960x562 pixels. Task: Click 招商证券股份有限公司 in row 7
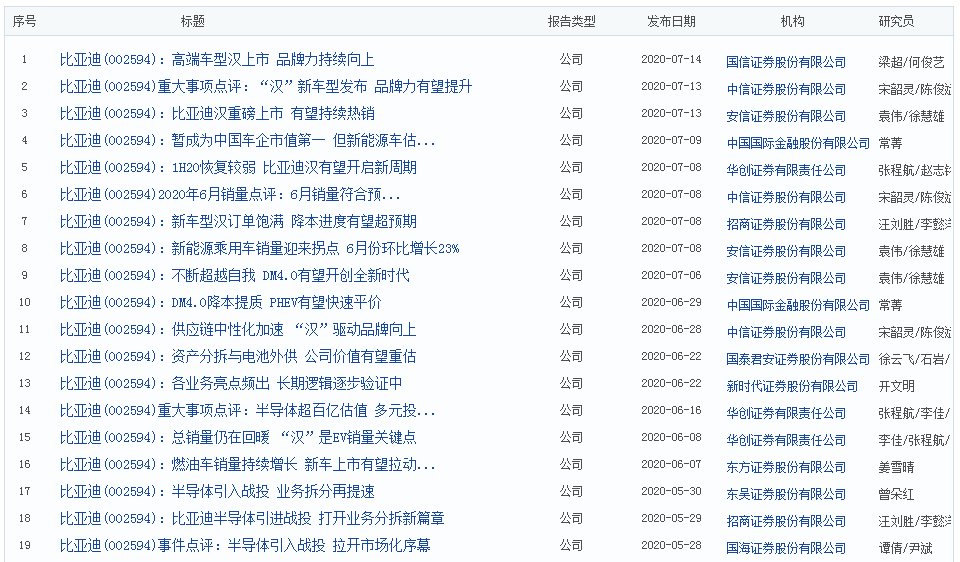[x=786, y=223]
